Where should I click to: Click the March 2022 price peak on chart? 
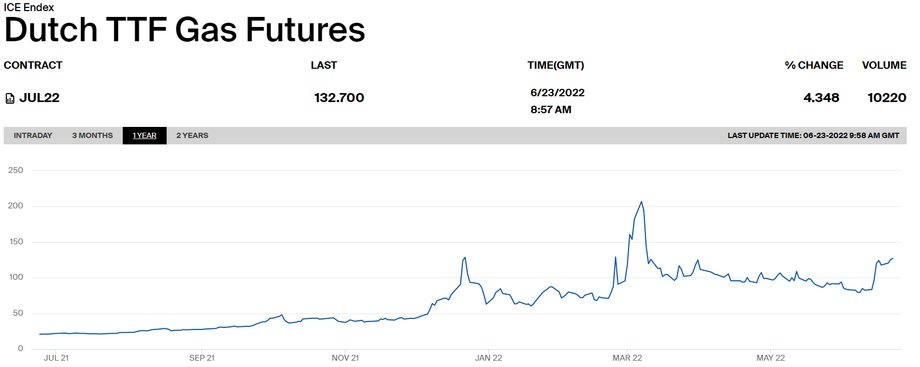coord(641,203)
